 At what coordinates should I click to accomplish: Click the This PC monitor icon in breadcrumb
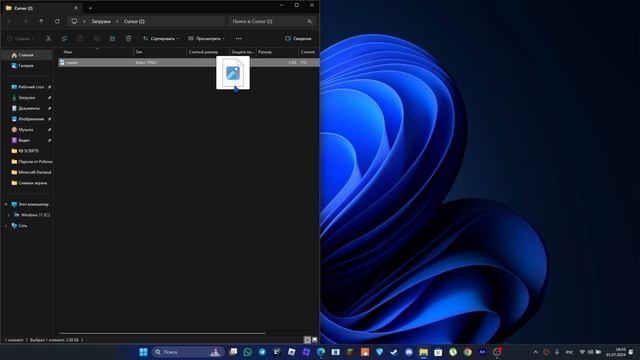[74, 21]
